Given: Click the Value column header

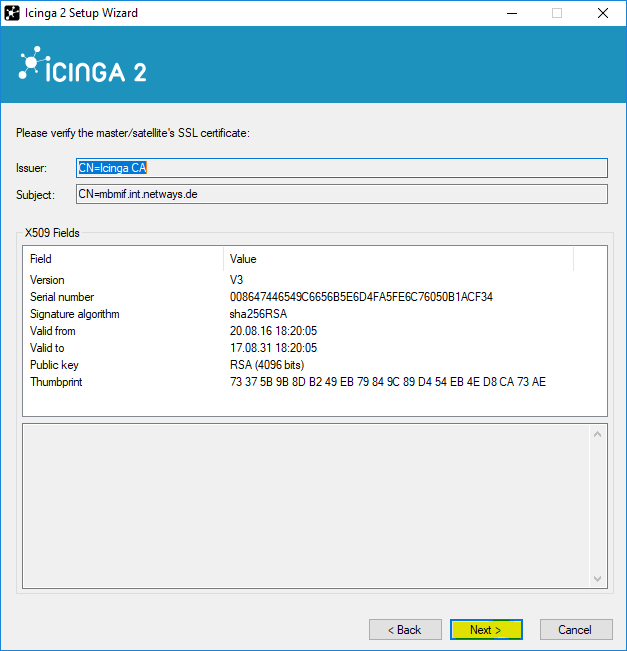Looking at the screenshot, I should pos(399,259).
